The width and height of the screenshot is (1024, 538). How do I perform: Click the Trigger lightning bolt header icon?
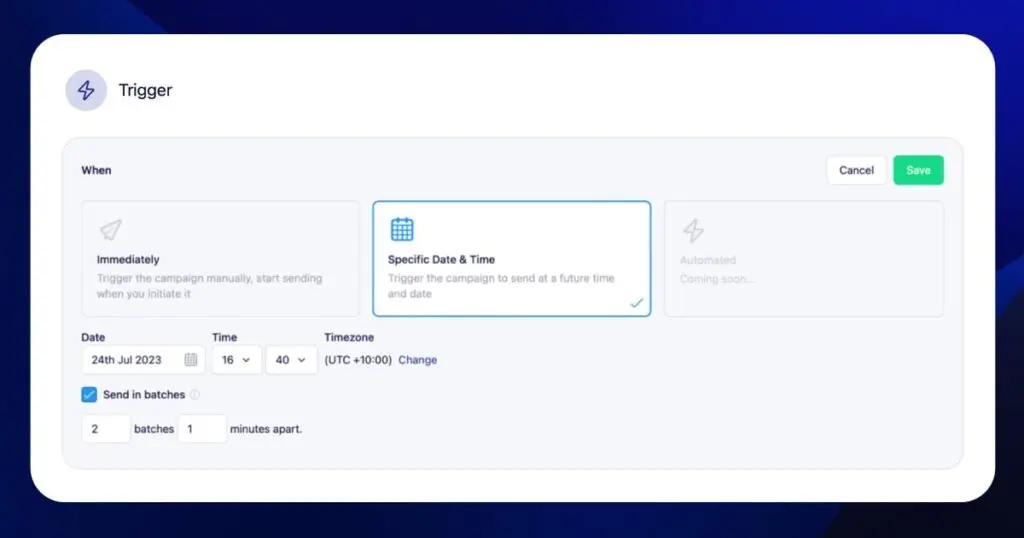tap(86, 90)
